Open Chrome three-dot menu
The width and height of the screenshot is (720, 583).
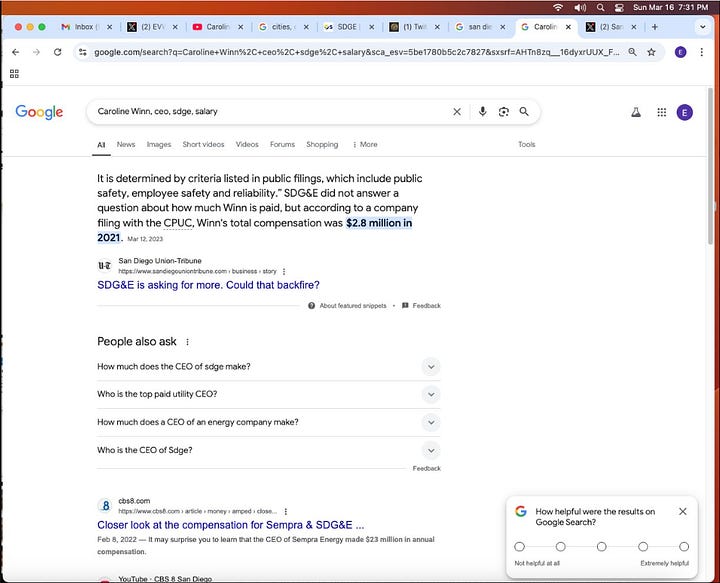pyautogui.click(x=702, y=52)
